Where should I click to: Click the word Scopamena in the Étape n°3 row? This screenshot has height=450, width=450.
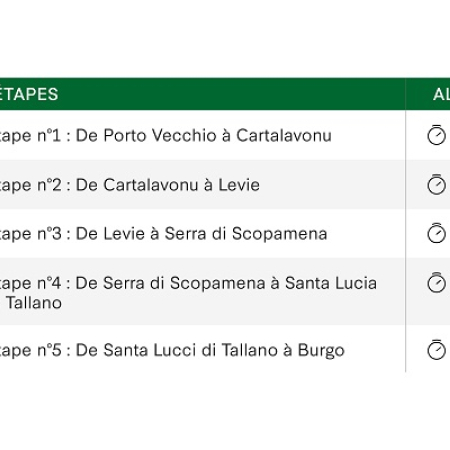279,234
